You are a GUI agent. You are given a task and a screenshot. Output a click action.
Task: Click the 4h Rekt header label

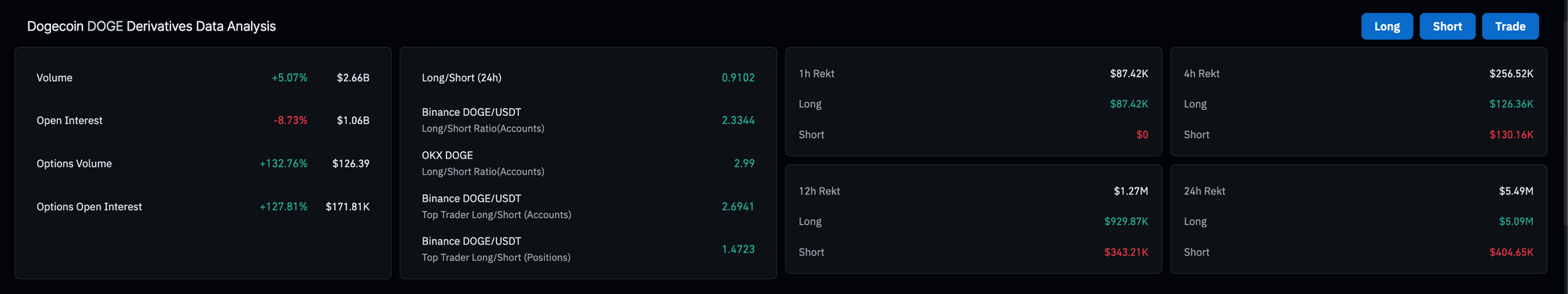(1202, 74)
